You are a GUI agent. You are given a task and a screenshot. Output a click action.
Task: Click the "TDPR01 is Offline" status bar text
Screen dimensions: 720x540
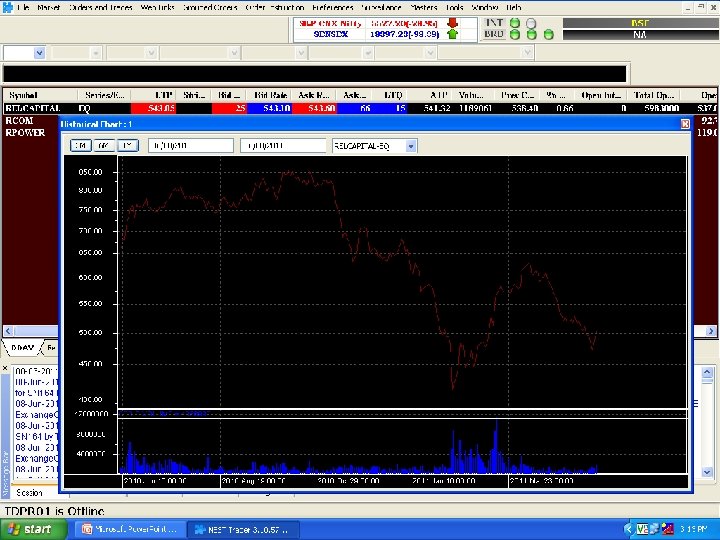point(54,511)
